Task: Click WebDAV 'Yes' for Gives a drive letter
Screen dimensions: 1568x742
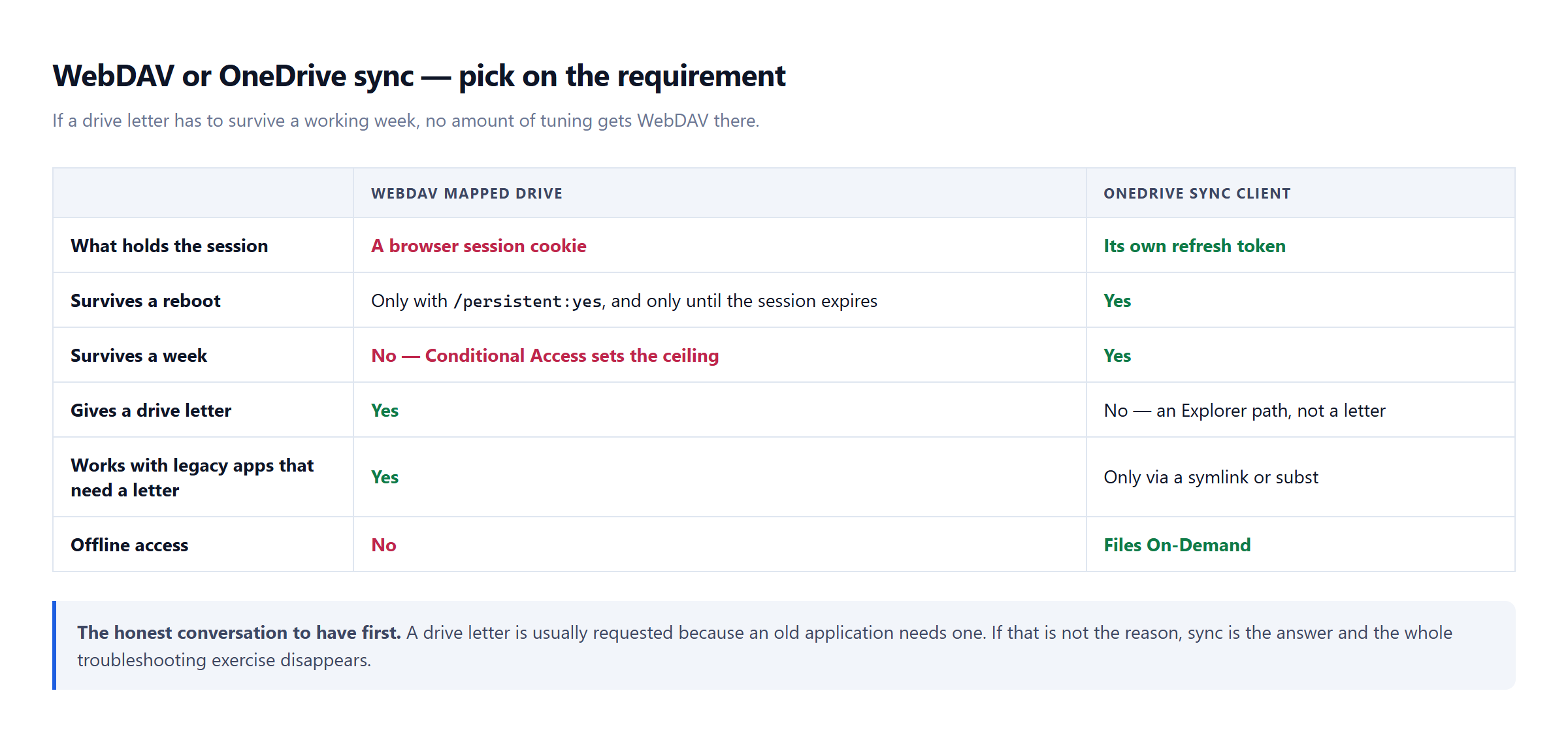Action: [385, 410]
